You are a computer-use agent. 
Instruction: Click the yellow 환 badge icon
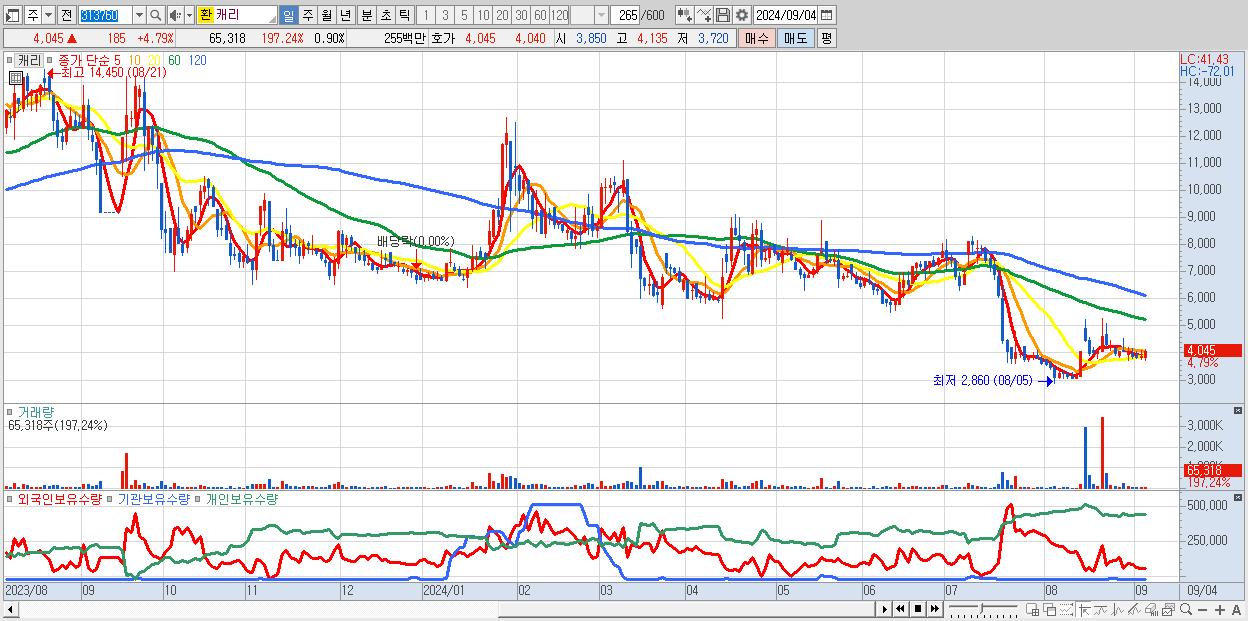click(x=205, y=16)
